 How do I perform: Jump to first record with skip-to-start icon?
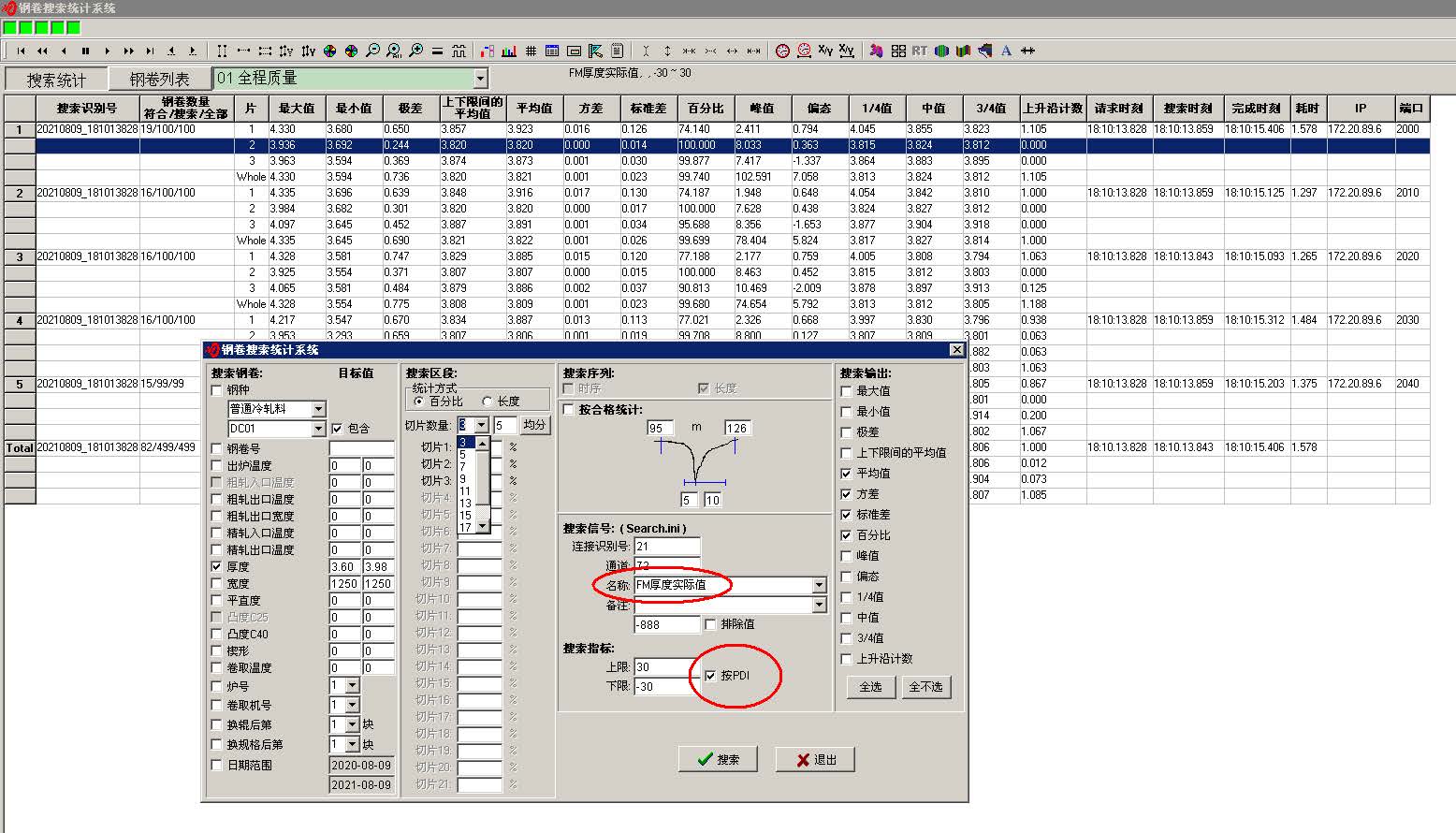[x=21, y=51]
